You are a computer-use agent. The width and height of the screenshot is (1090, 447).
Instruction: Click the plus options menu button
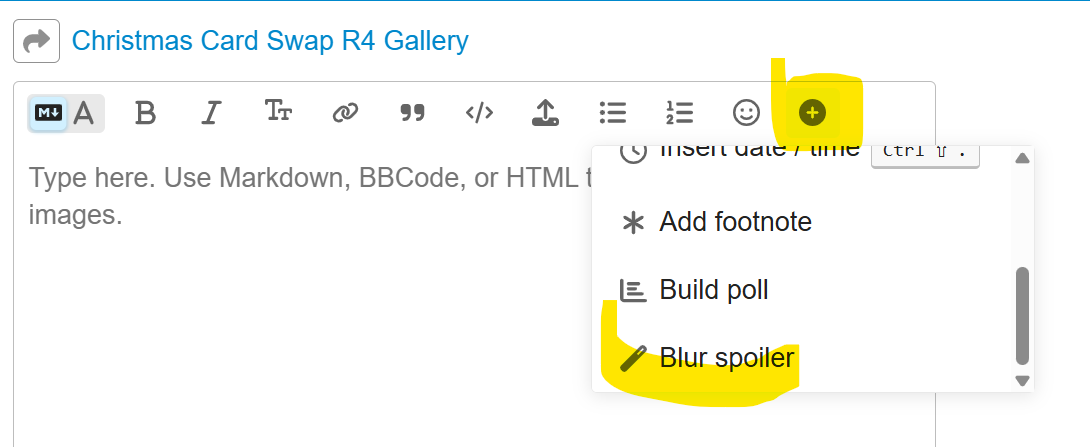(813, 113)
